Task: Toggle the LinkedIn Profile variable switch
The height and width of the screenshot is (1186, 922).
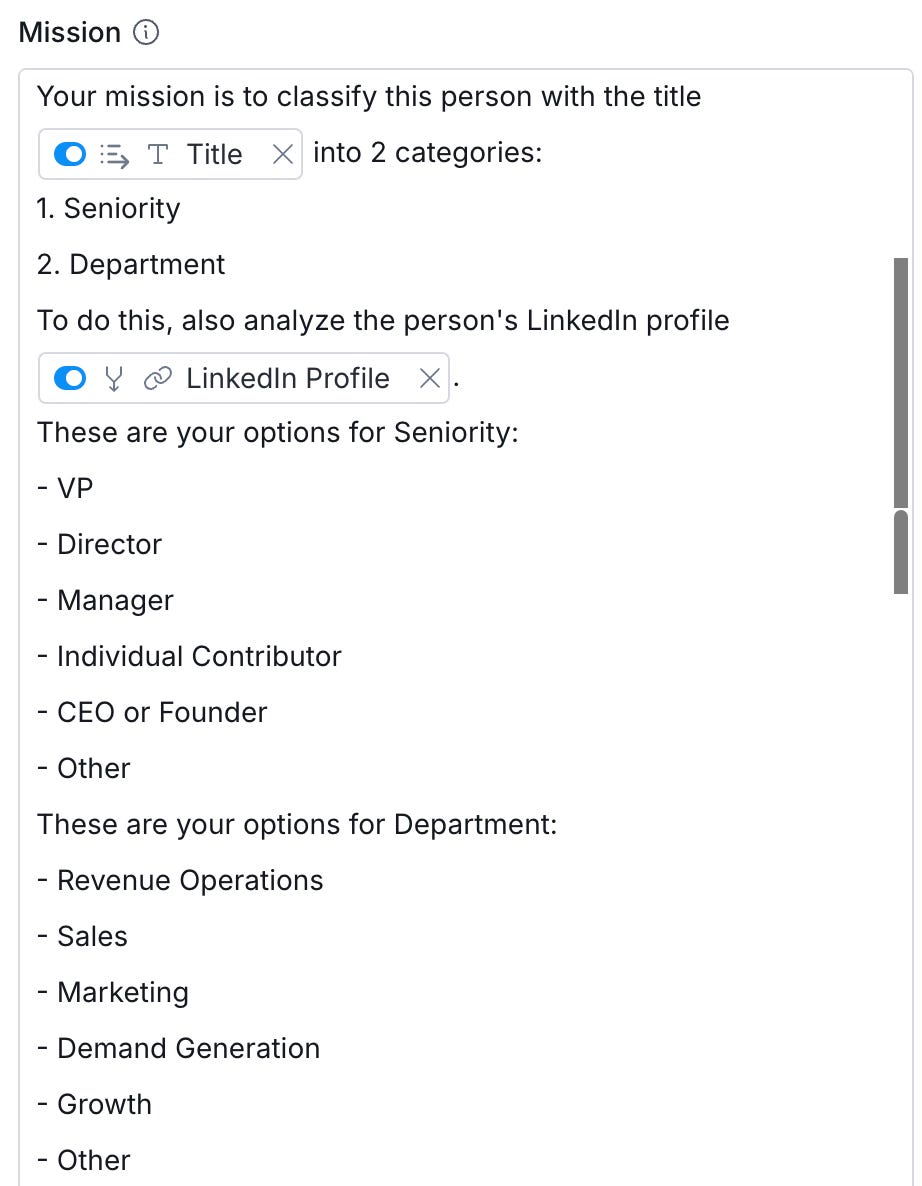Action: tap(70, 378)
